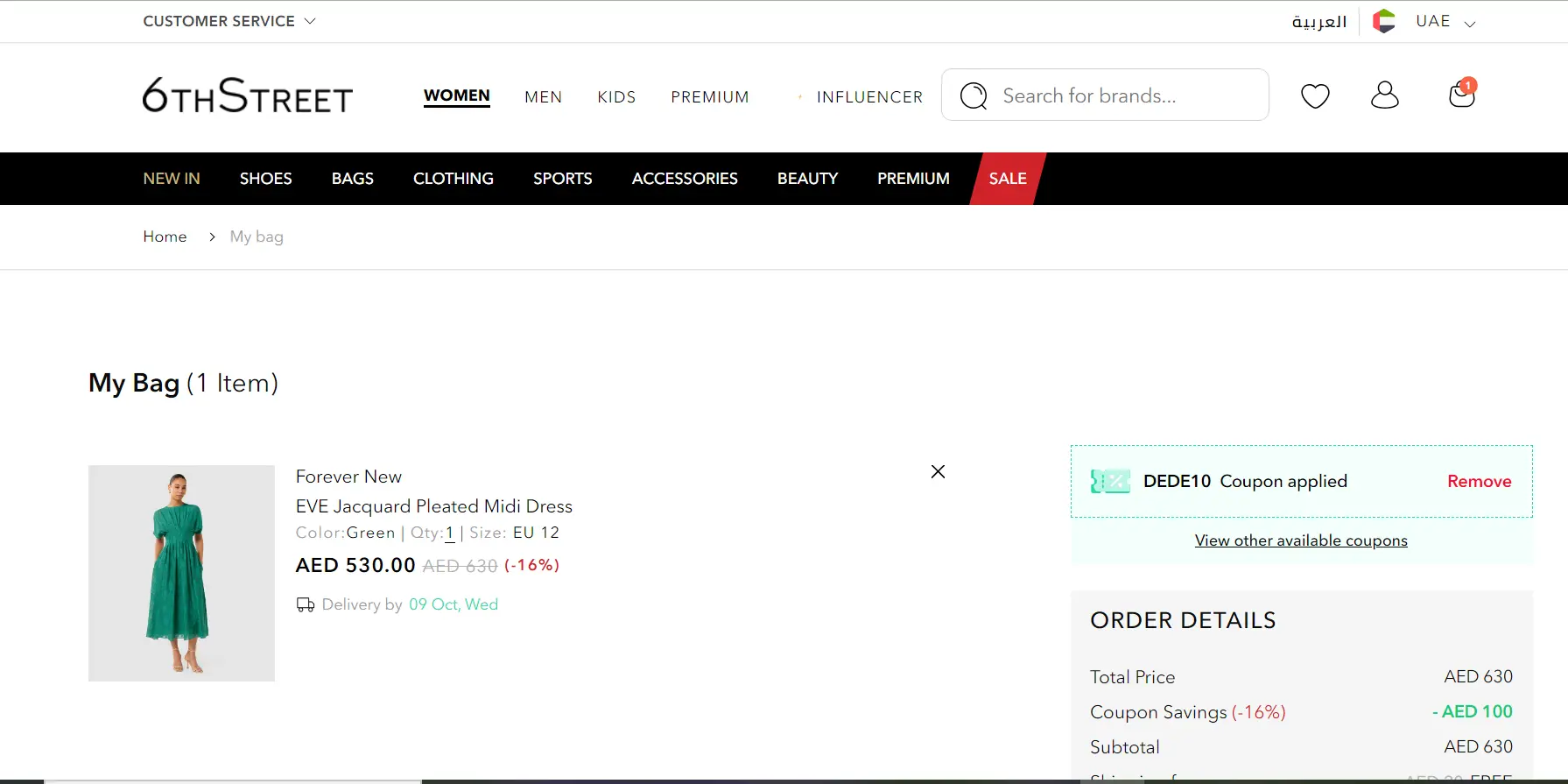1568x784 pixels.
Task: Select the Men tab
Action: coord(544,97)
